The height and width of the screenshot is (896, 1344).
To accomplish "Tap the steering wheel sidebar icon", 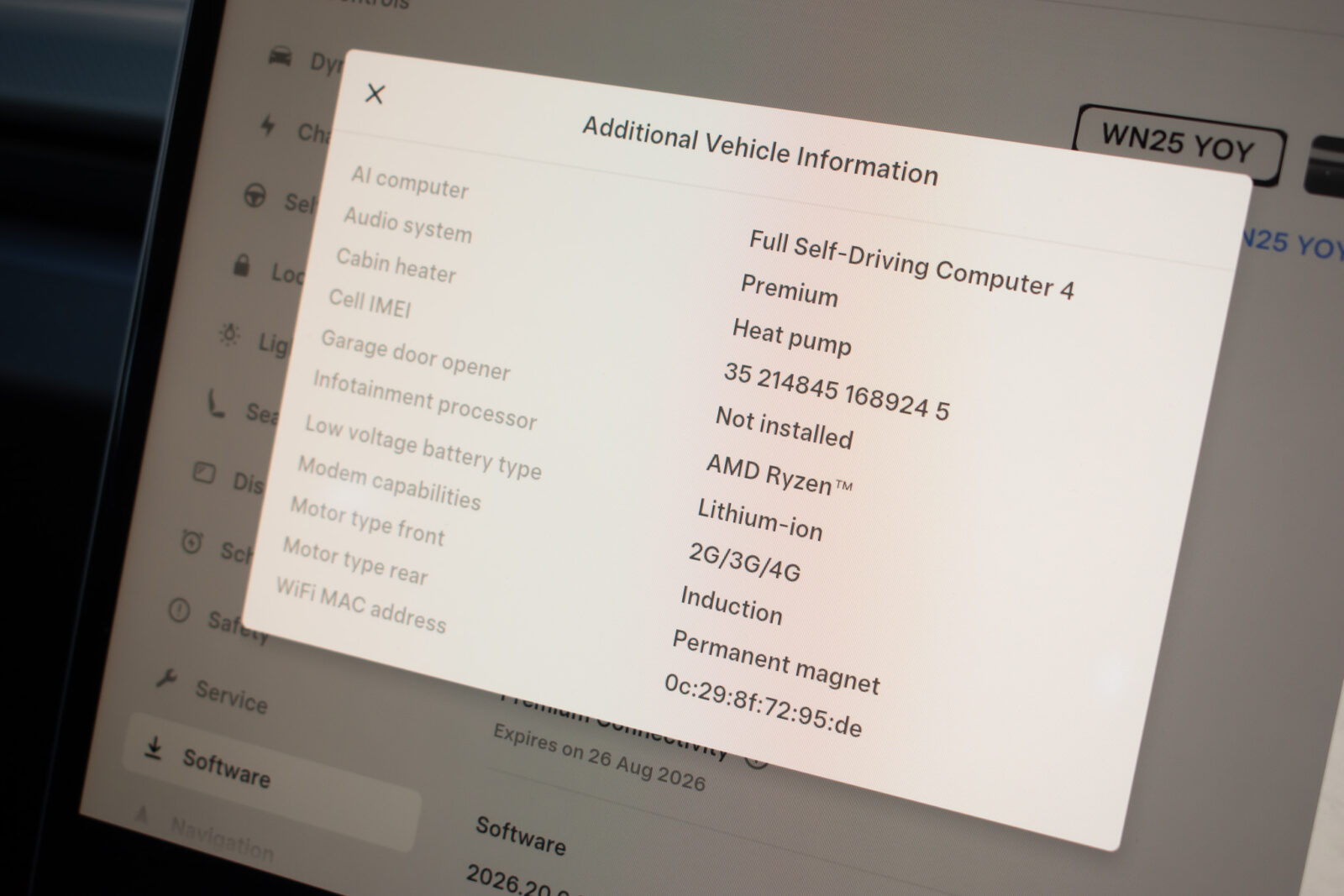I will coord(255,196).
